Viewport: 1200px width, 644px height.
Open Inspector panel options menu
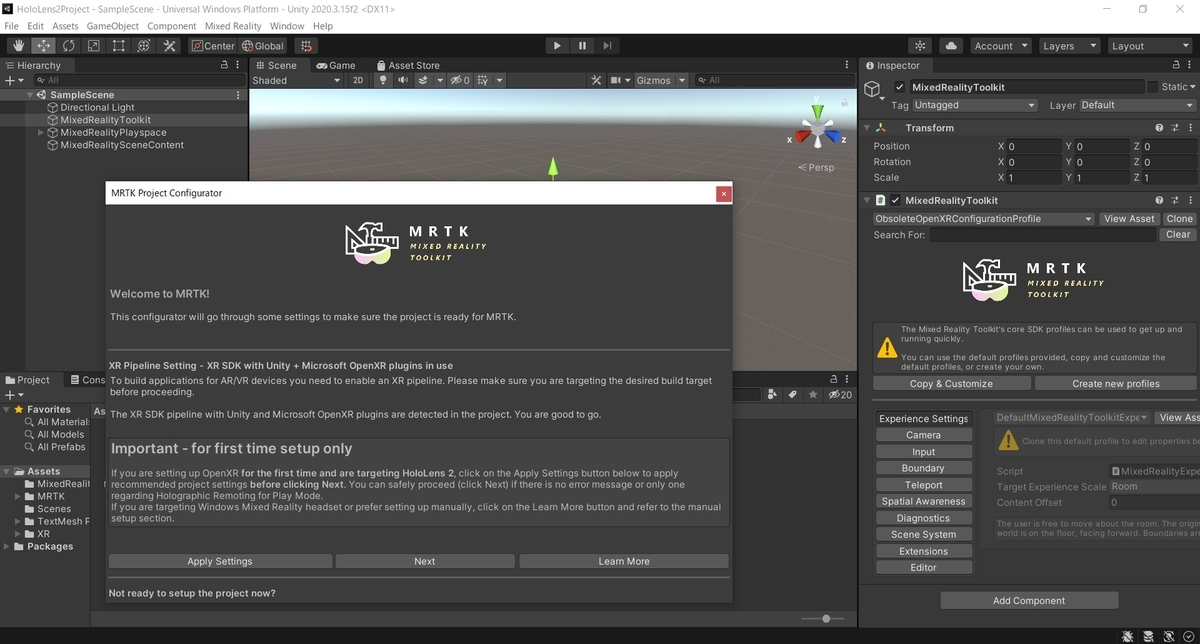[x=1190, y=65]
